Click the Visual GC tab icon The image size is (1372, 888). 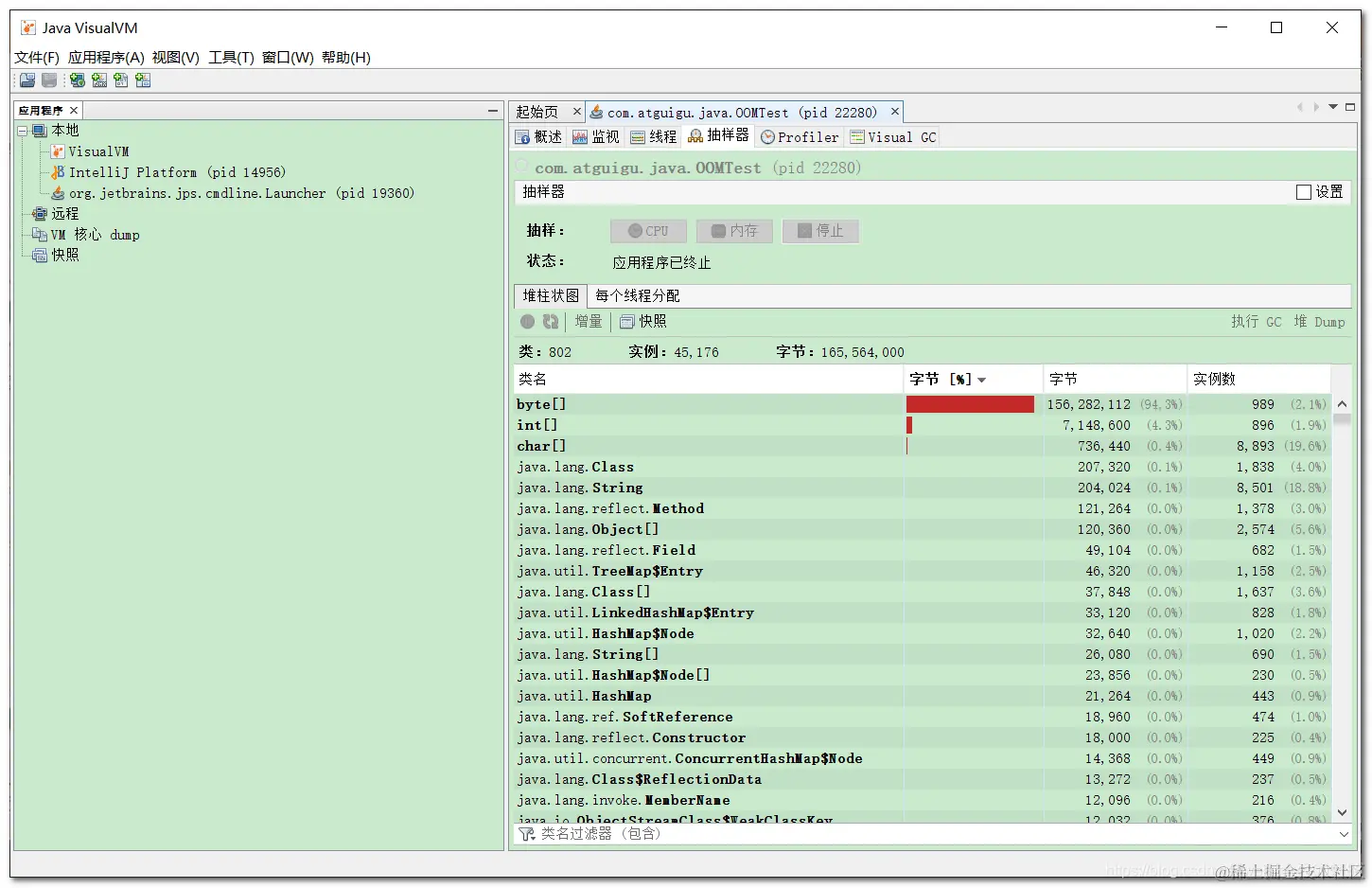[x=858, y=137]
